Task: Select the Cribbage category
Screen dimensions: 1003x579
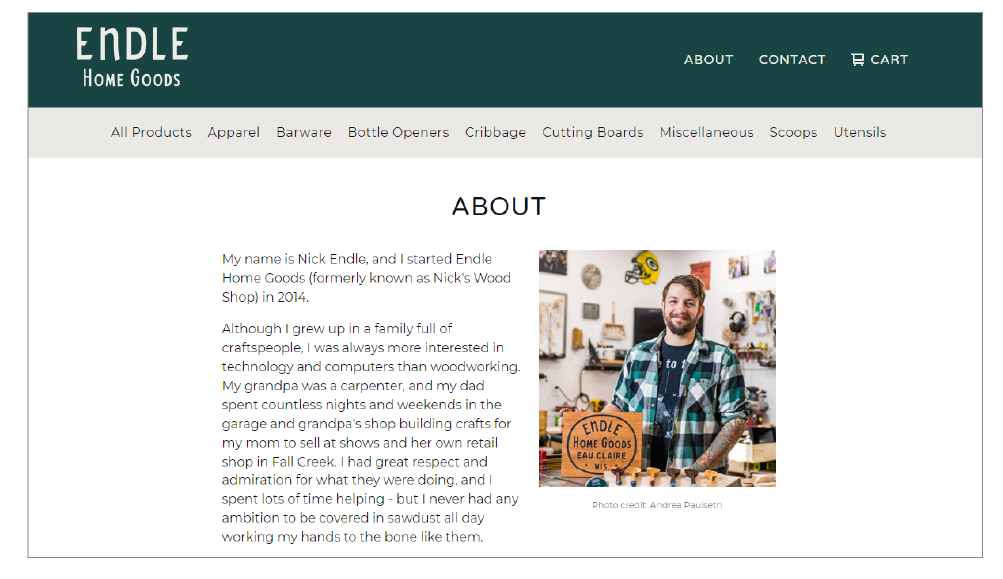Action: 495,132
